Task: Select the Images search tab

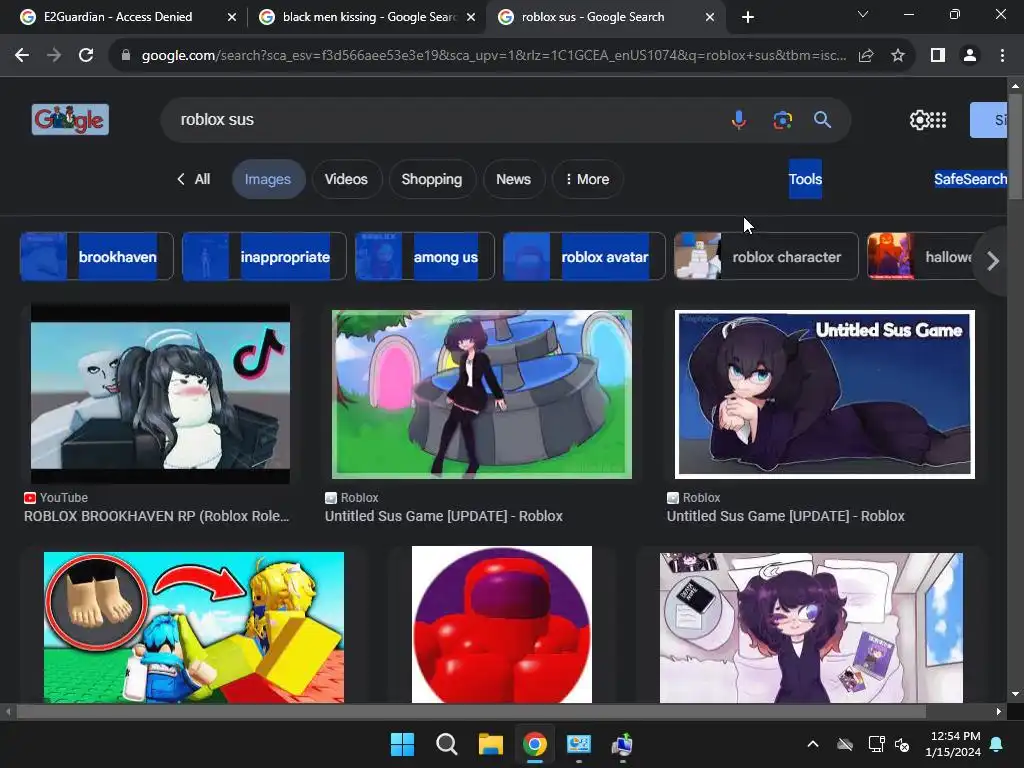Action: (x=268, y=179)
